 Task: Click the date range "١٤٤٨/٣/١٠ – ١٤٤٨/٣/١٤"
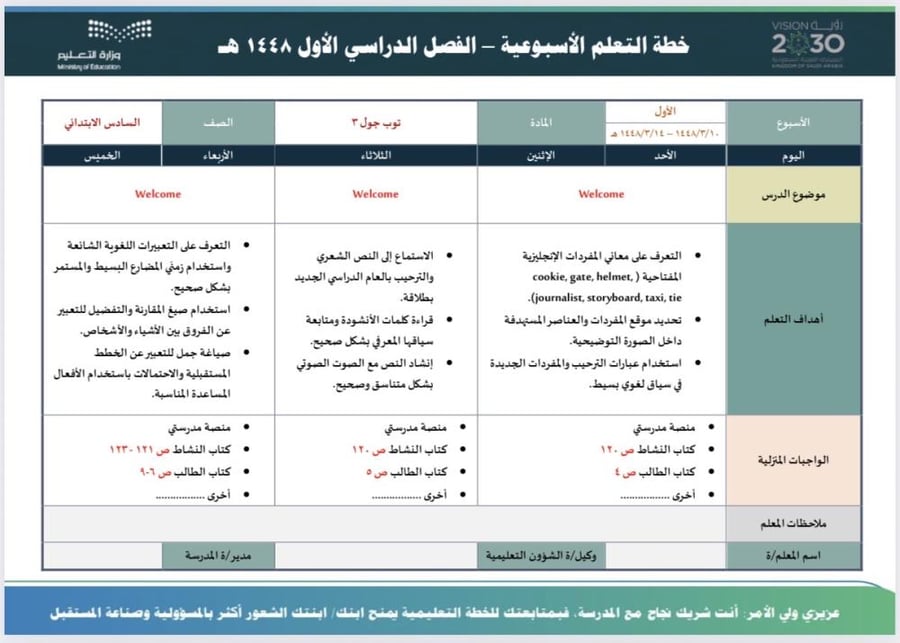pos(665,133)
